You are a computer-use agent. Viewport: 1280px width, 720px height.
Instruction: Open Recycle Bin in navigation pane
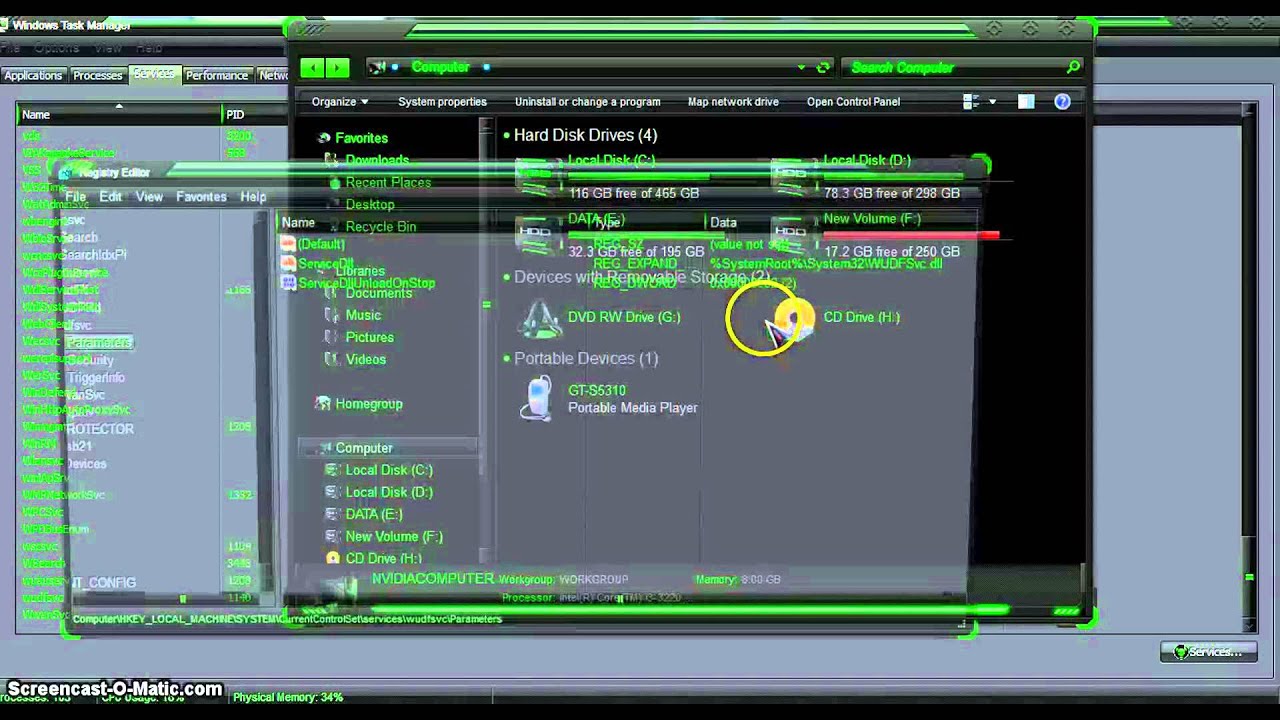pos(381,227)
